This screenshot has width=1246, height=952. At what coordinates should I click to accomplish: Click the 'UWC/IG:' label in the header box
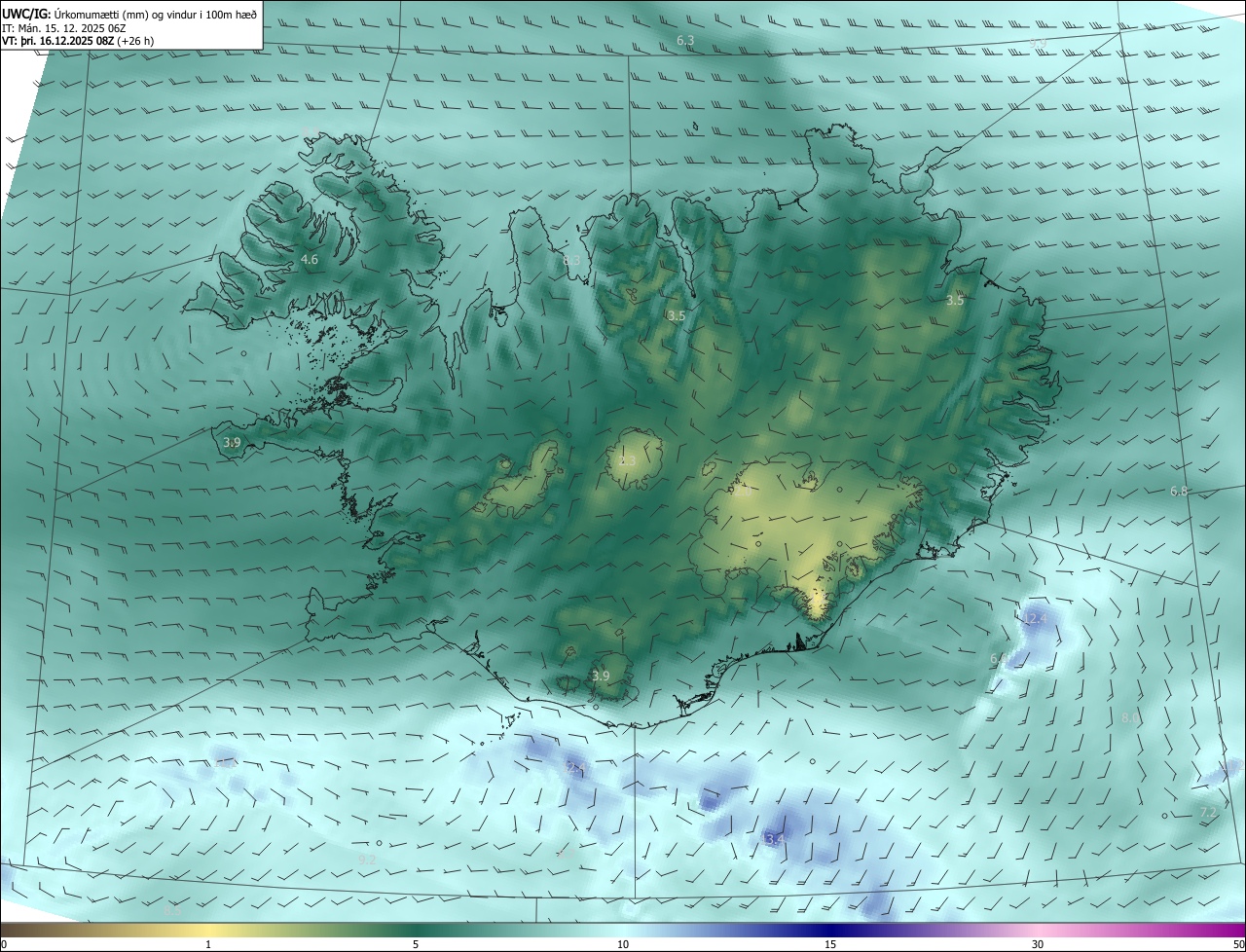26,14
